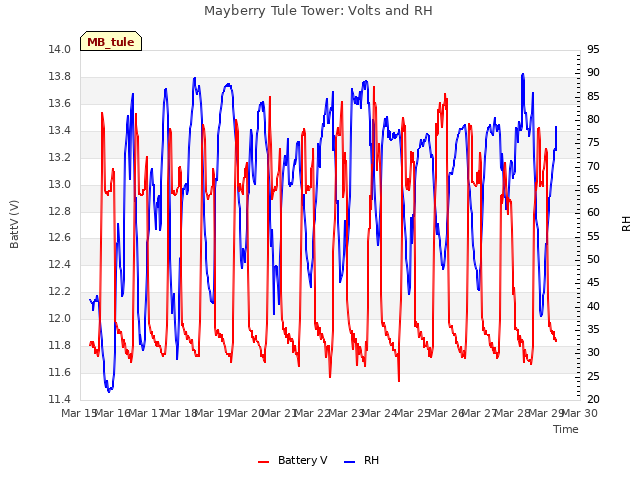Click the 70 right axis tick

(x=593, y=167)
